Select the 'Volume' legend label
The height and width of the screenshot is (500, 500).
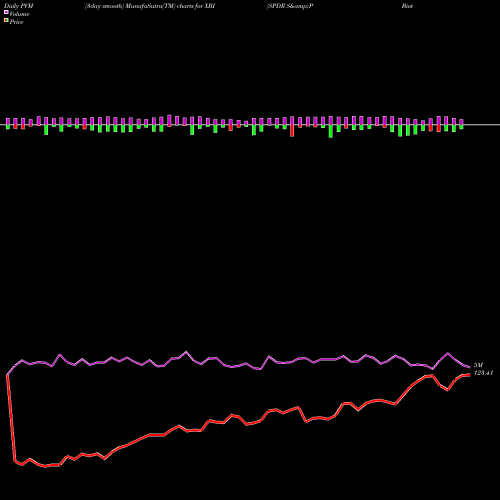pos(19,14)
